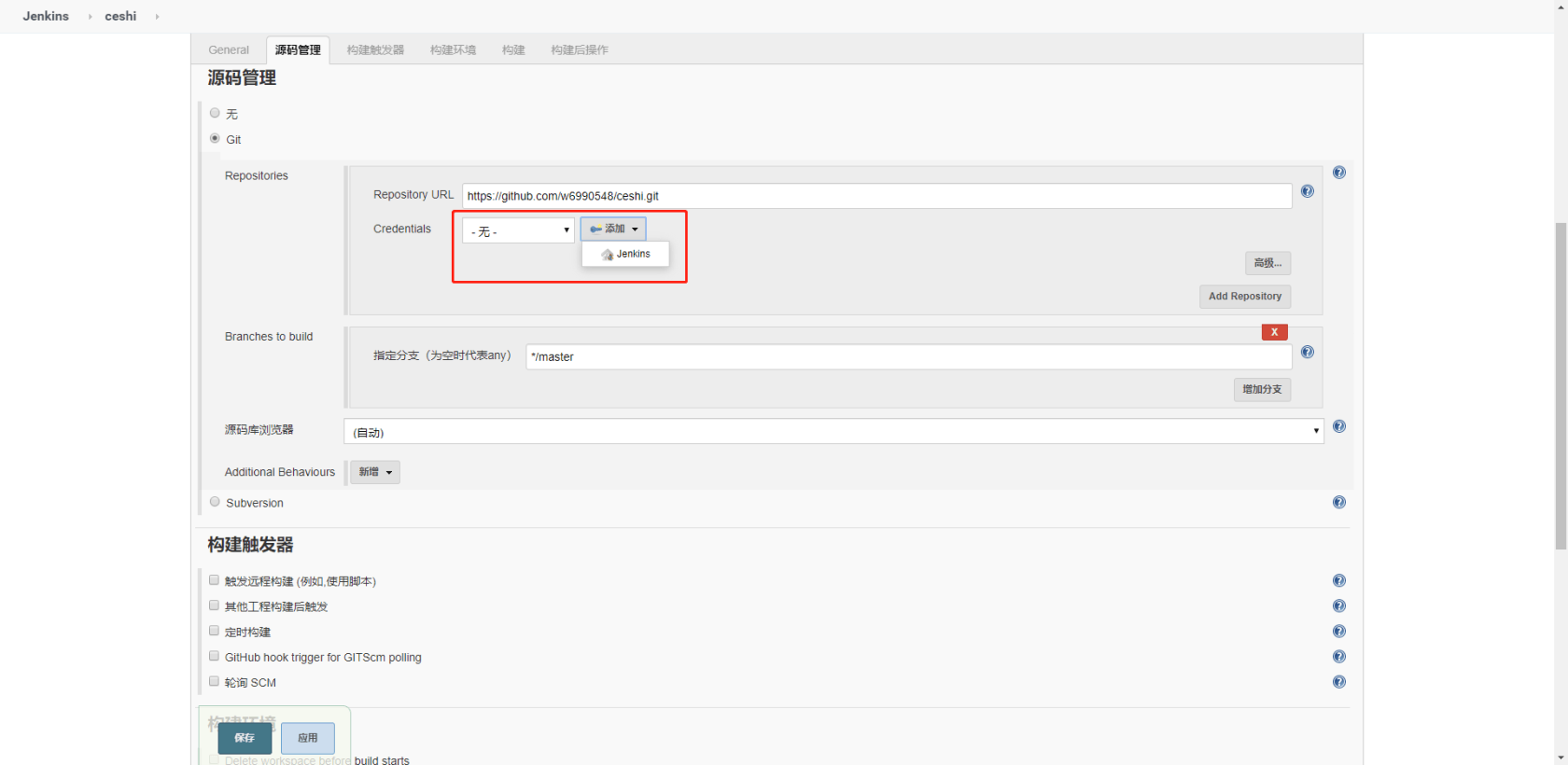Enable 其他工程构建后触发 checkbox
This screenshot has width=1568, height=765.
pos(214,605)
